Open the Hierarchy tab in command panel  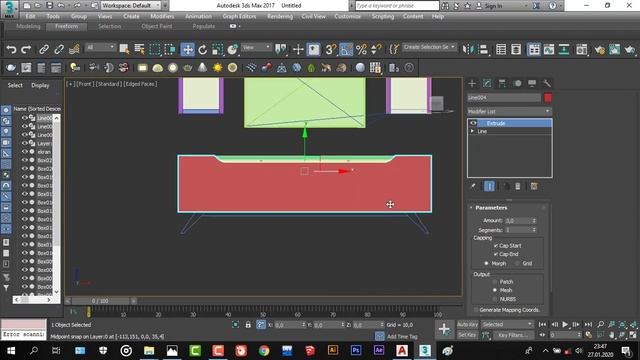click(502, 84)
